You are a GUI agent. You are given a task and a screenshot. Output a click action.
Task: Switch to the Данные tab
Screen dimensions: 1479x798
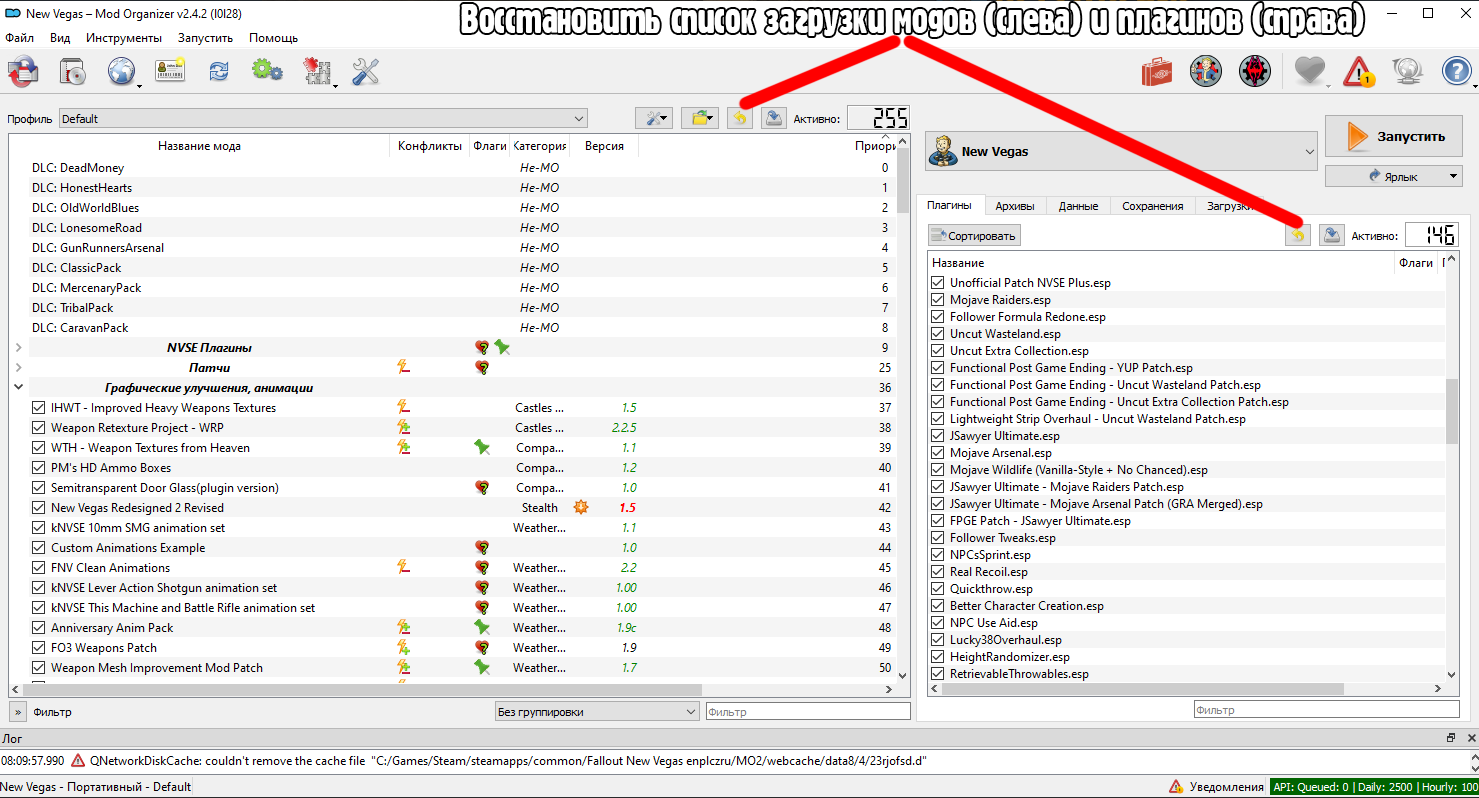[x=1079, y=206]
